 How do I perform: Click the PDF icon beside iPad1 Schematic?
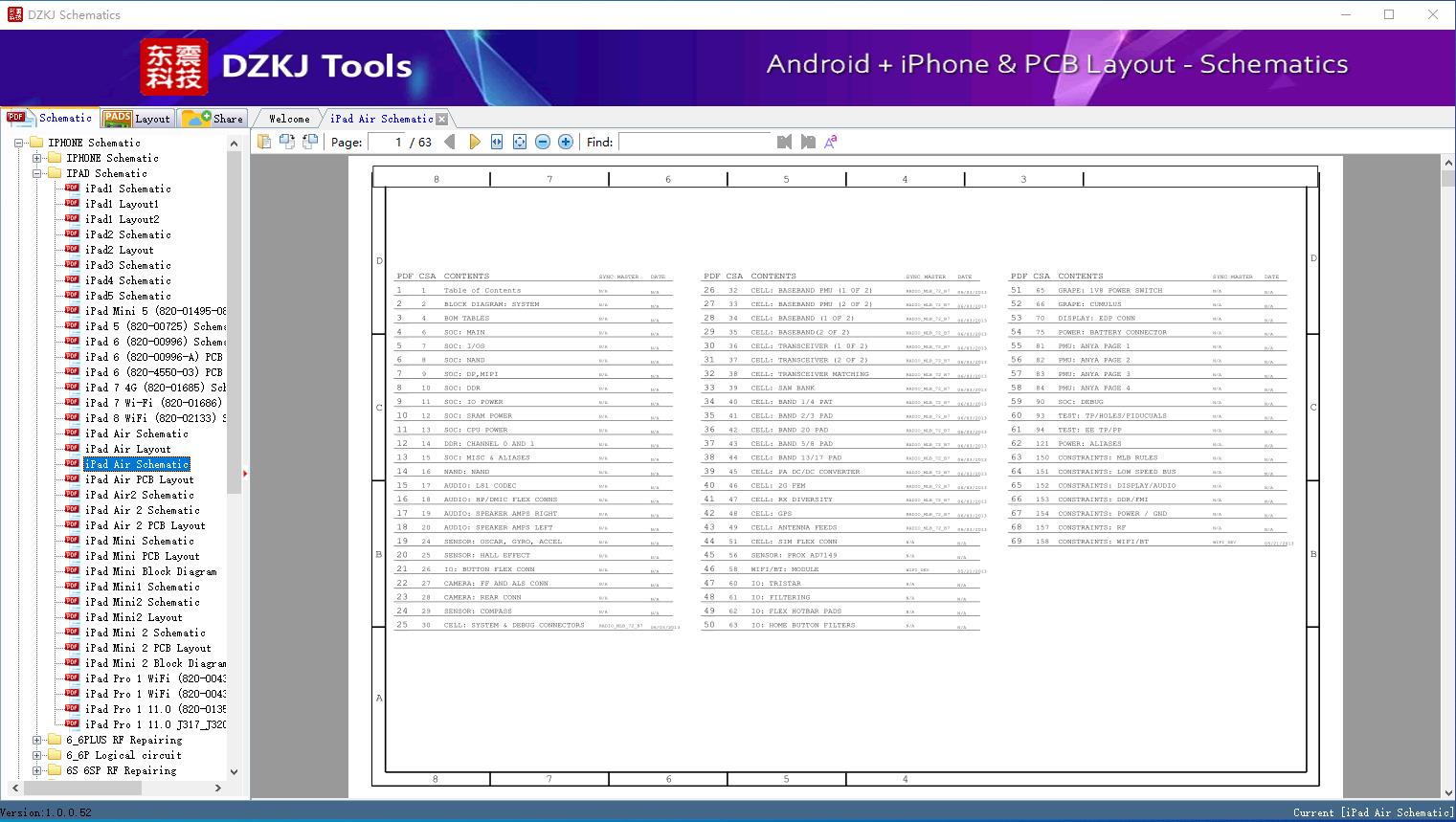coord(72,189)
